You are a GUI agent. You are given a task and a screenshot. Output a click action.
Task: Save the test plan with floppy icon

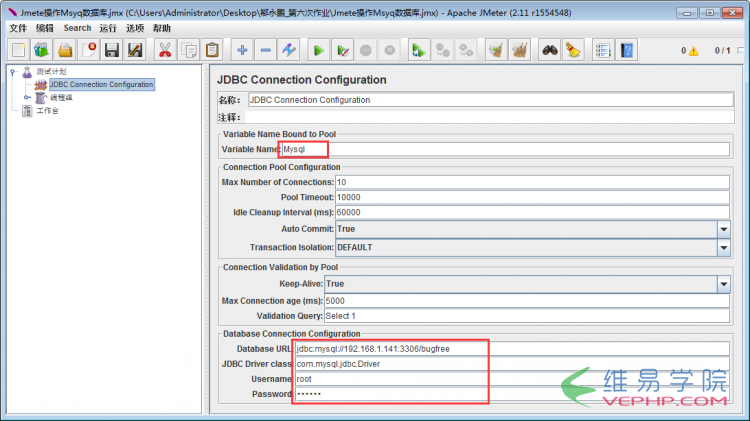[x=112, y=50]
